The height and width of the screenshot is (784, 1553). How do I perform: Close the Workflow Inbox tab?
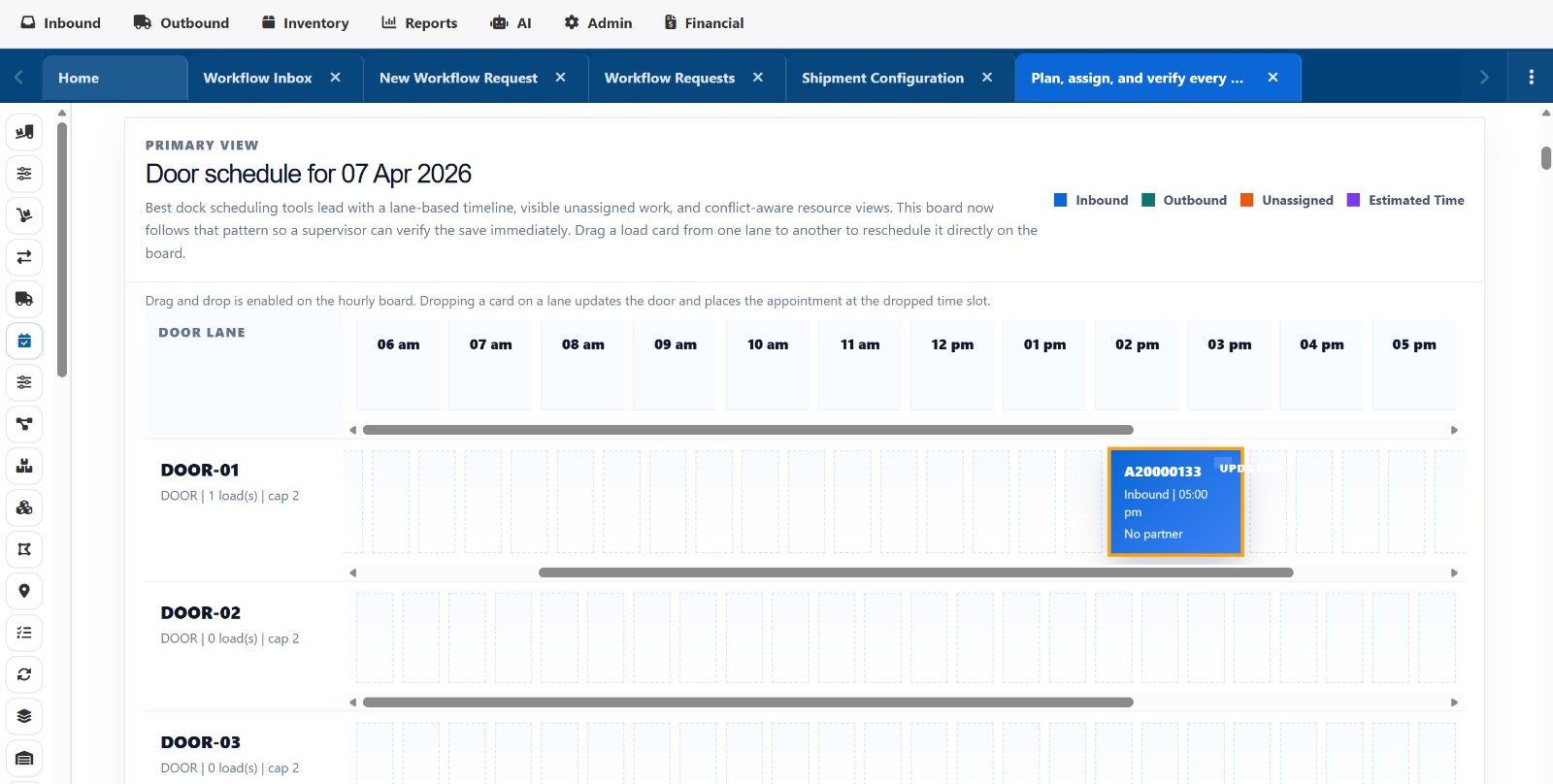(x=335, y=78)
